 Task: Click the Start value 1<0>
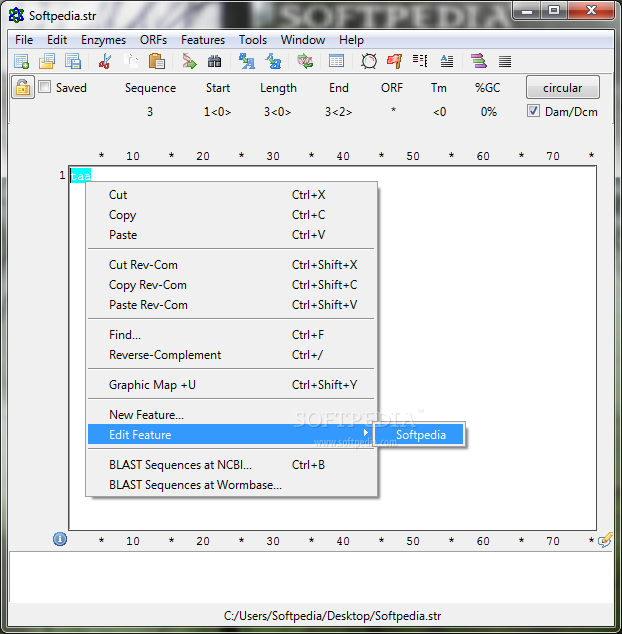click(217, 112)
